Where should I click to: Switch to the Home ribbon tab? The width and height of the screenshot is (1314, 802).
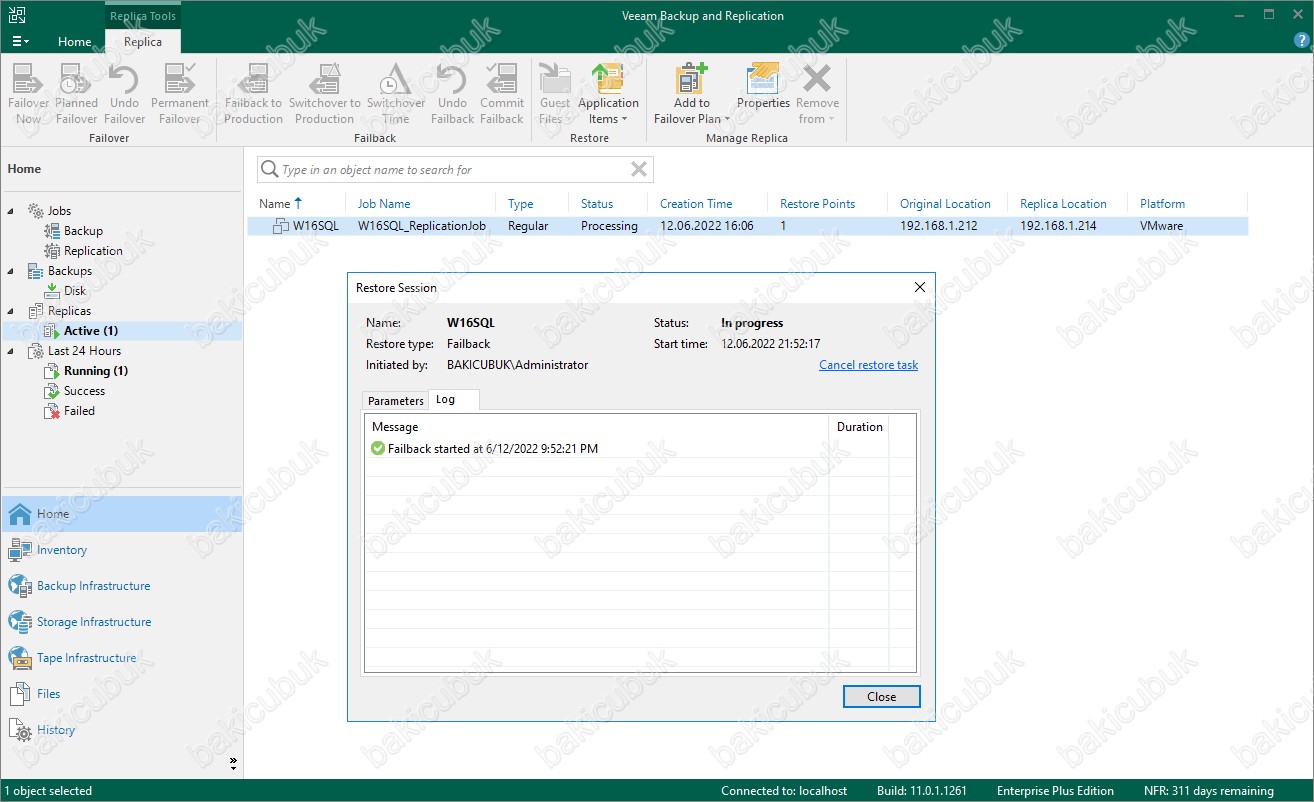[x=75, y=42]
